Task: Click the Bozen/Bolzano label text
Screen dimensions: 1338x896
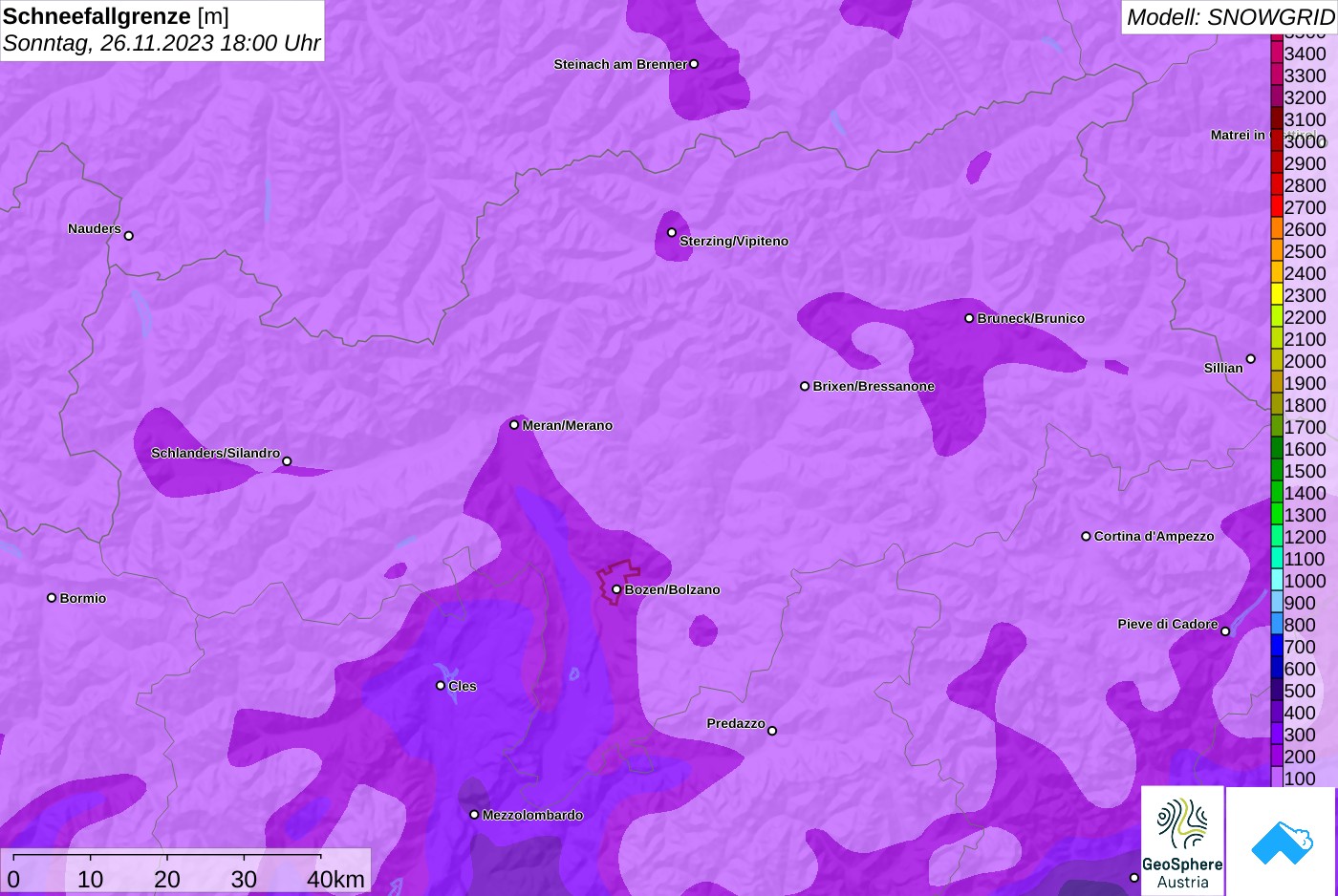Action: (673, 589)
